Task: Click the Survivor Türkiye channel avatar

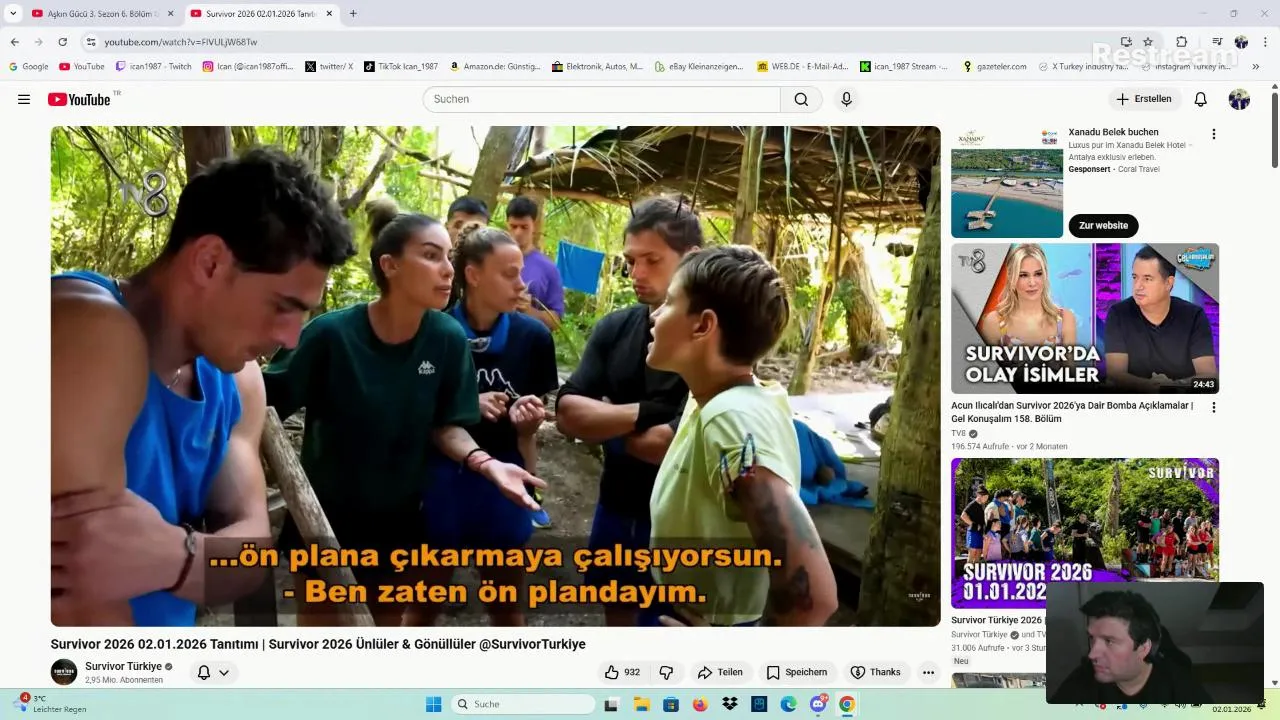Action: coord(64,672)
